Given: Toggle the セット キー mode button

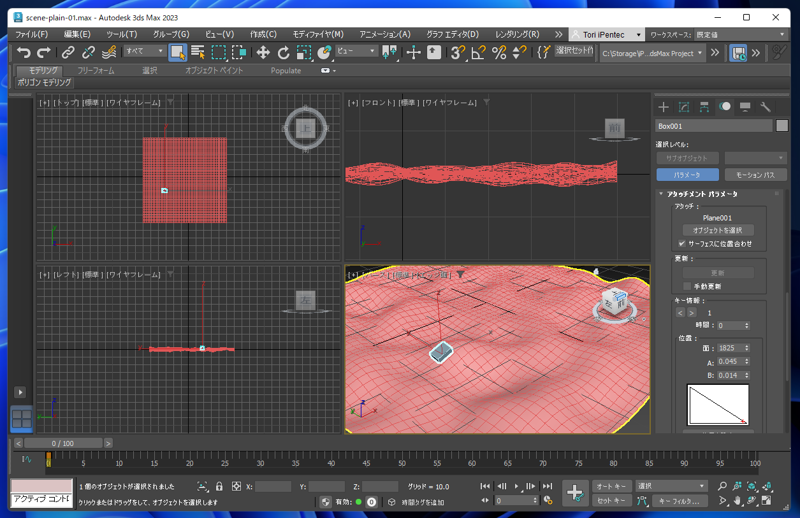Looking at the screenshot, I should pos(611,501).
